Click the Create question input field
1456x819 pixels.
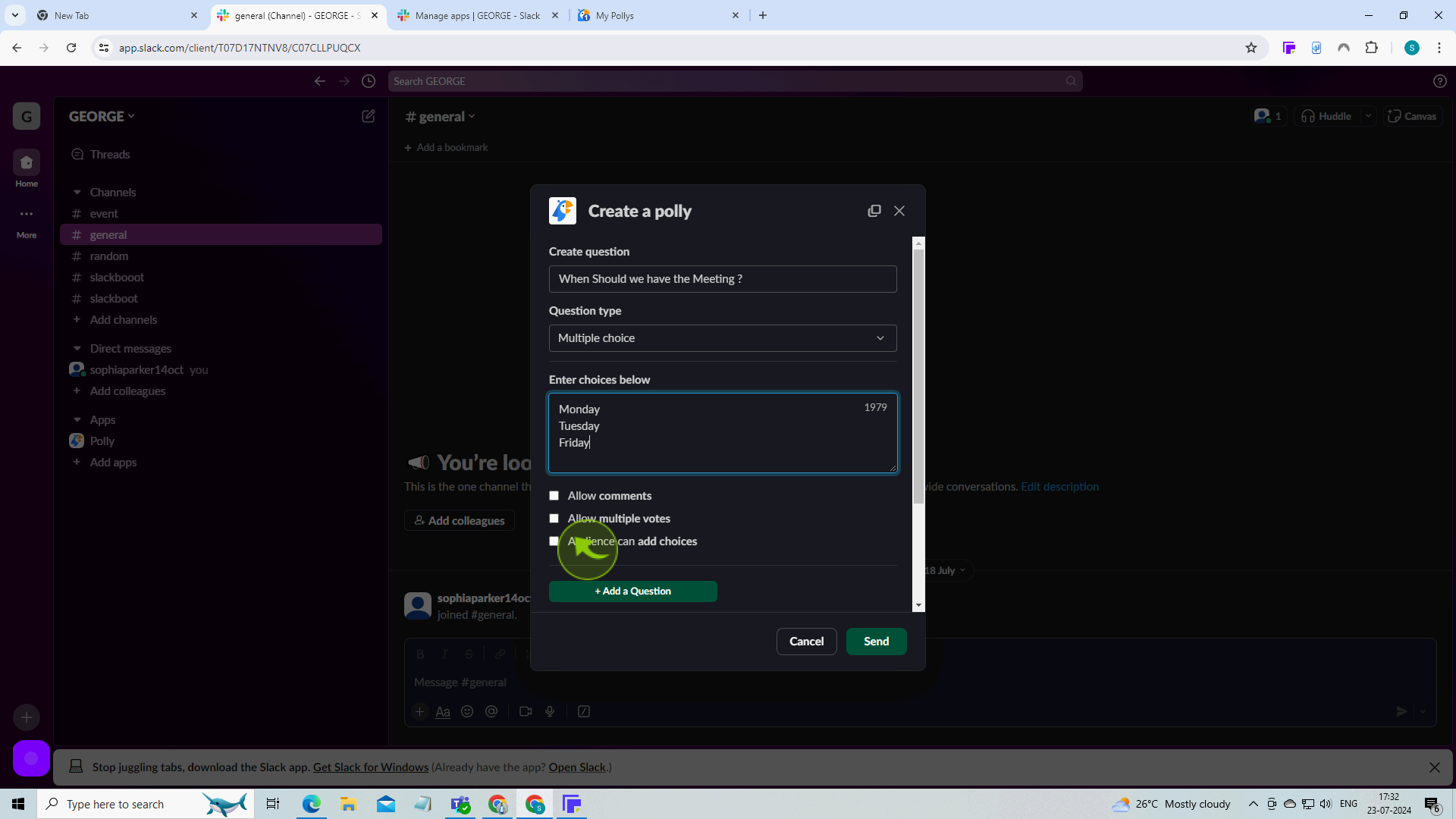[x=723, y=279]
